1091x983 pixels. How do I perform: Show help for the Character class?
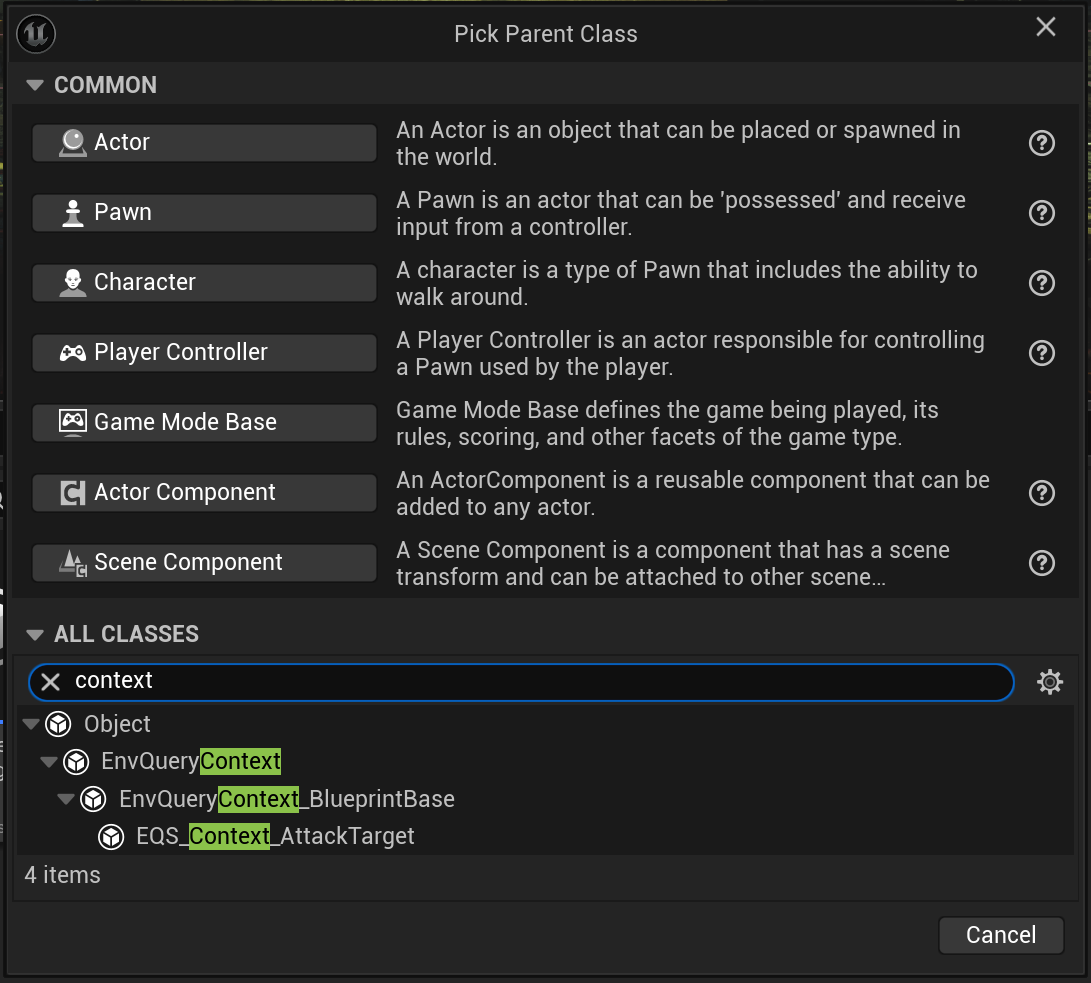1042,283
